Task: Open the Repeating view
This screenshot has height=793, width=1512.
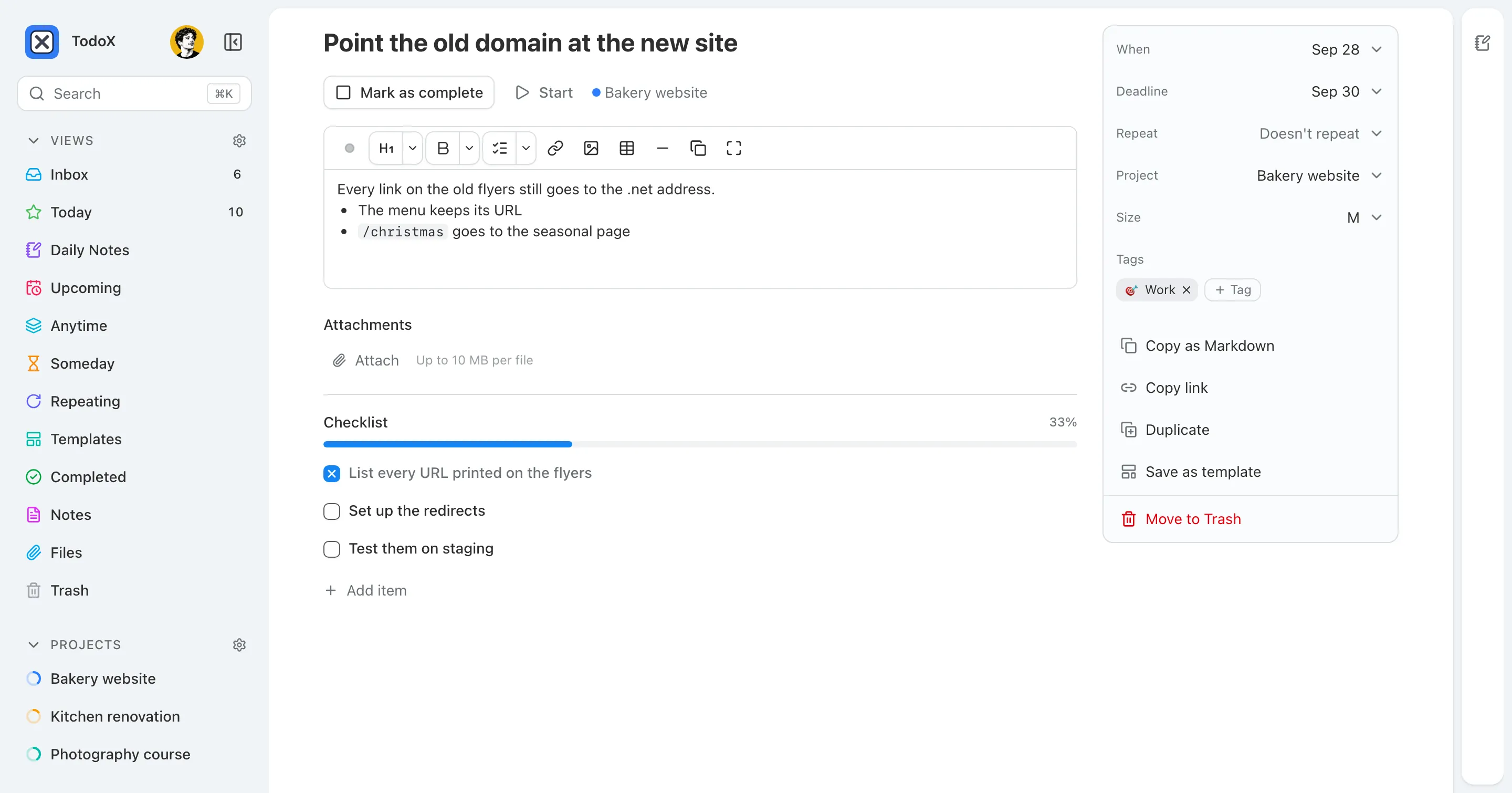Action: pyautogui.click(x=134, y=401)
